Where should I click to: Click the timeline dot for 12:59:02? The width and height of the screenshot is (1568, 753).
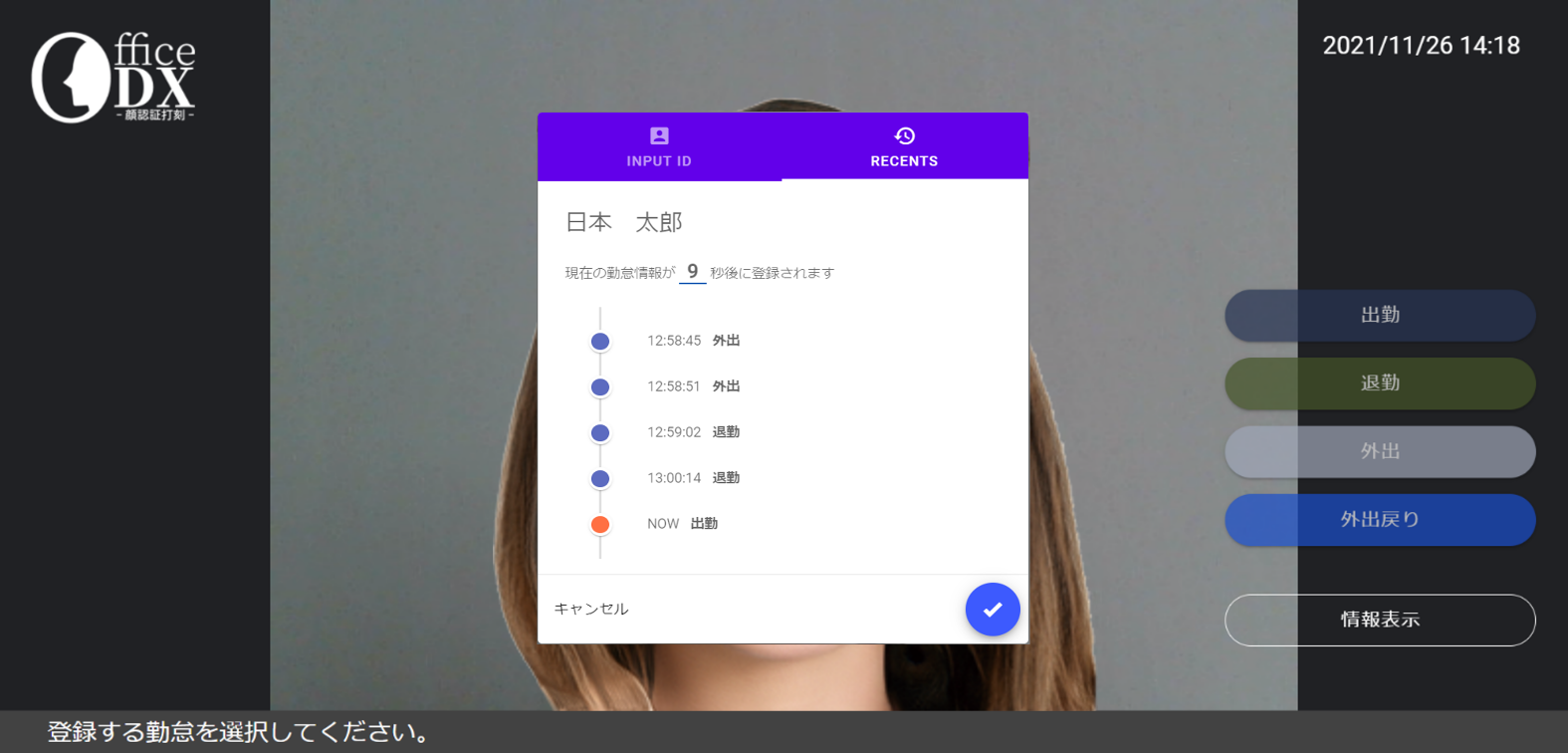click(600, 433)
